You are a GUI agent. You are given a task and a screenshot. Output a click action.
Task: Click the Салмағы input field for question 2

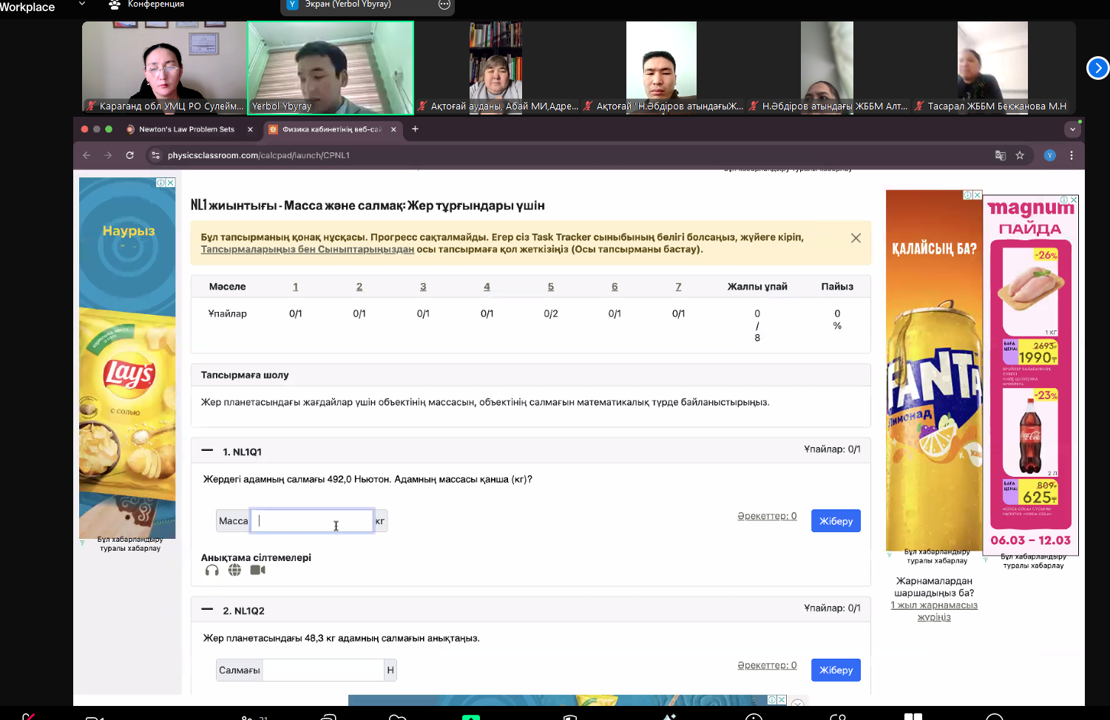tap(323, 670)
